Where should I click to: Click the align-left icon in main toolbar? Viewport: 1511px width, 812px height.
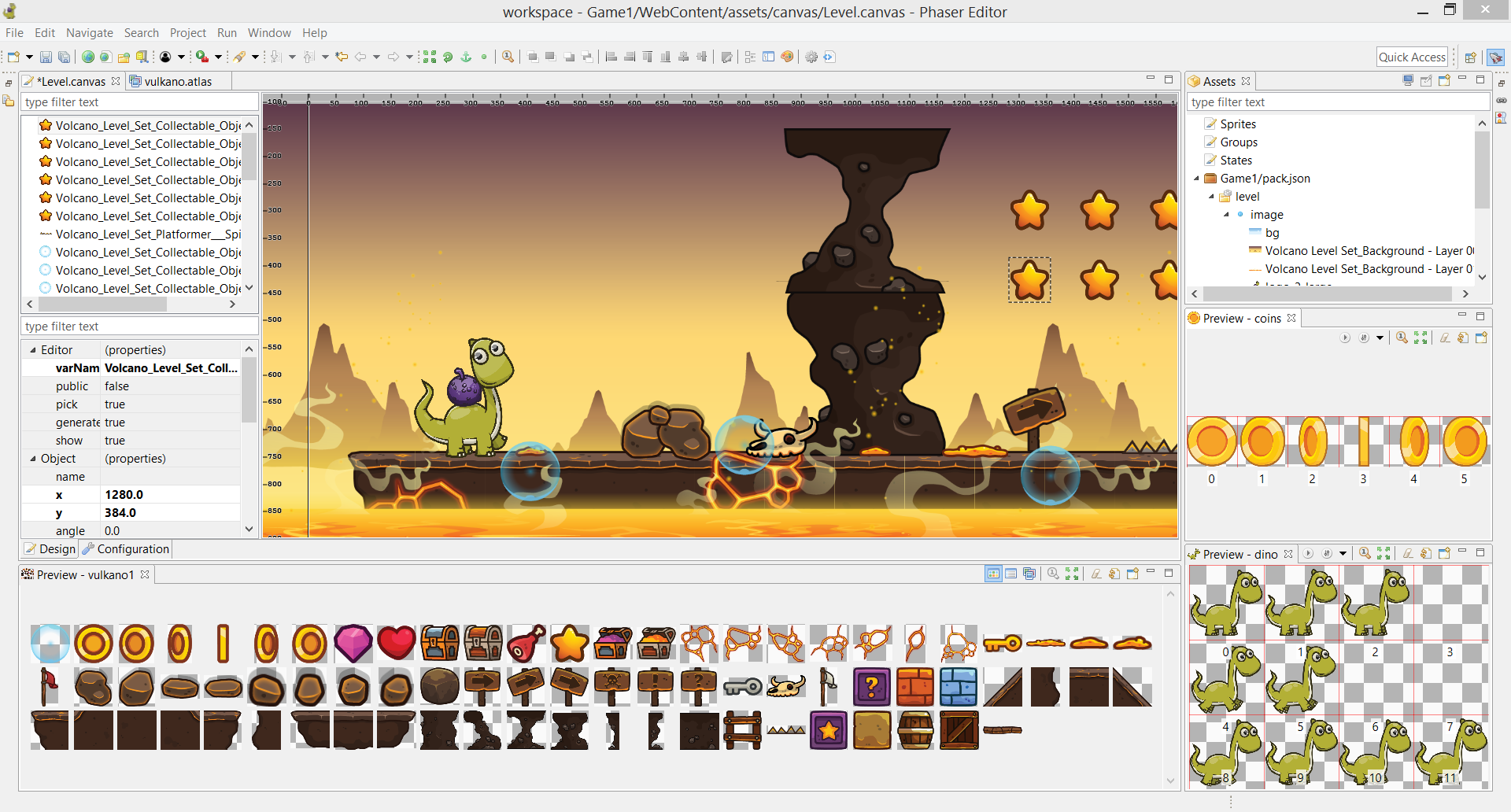click(x=611, y=57)
